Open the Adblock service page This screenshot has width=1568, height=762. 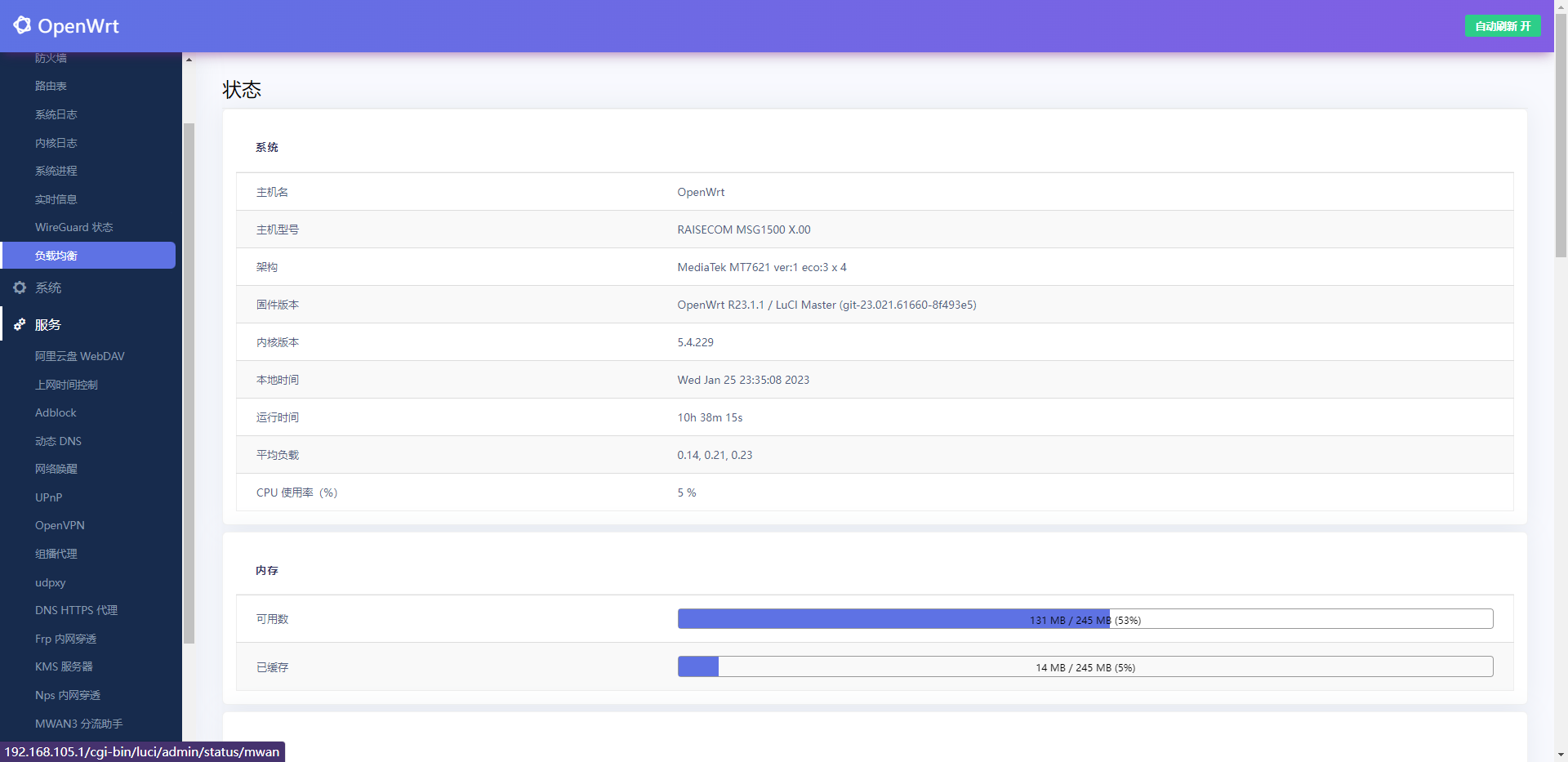56,412
